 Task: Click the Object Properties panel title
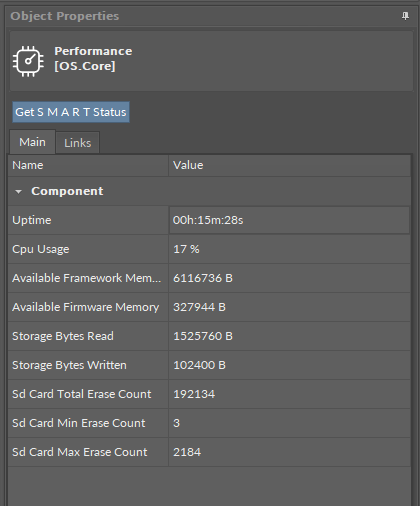point(65,16)
